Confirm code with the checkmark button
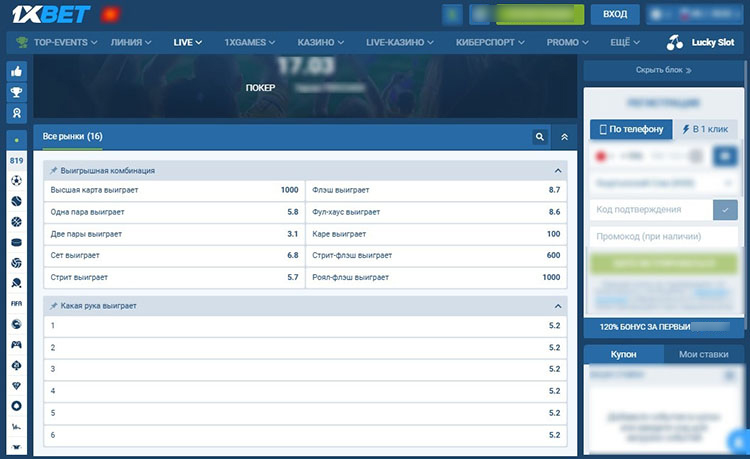Screen dimensions: 750x459 pyautogui.click(x=726, y=209)
